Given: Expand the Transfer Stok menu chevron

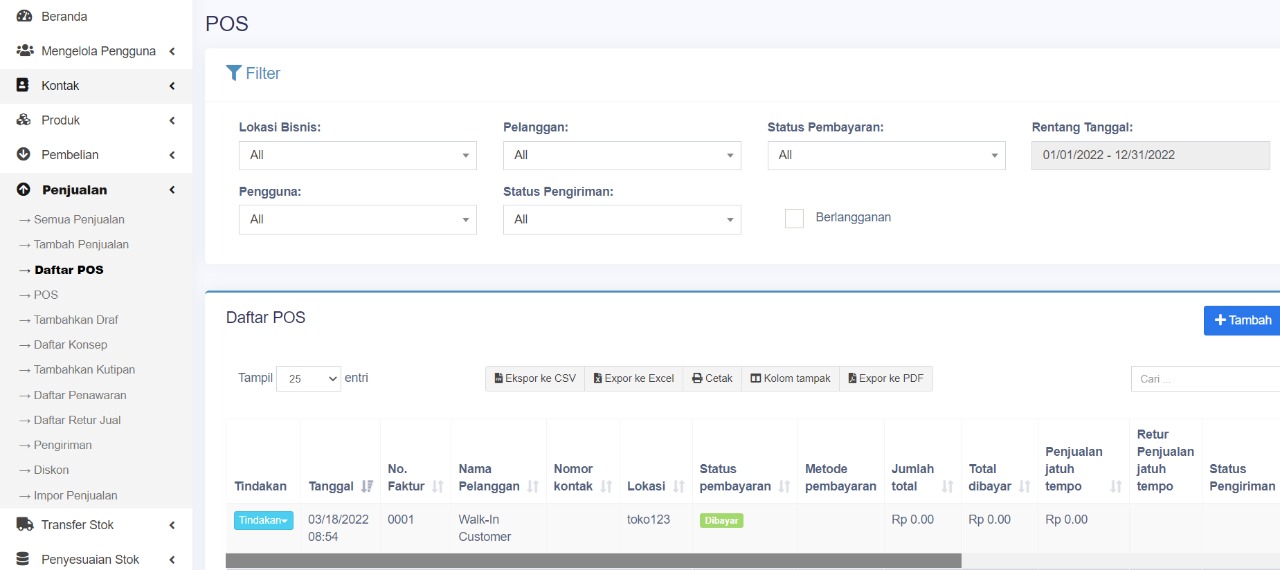Looking at the screenshot, I should click(x=172, y=525).
